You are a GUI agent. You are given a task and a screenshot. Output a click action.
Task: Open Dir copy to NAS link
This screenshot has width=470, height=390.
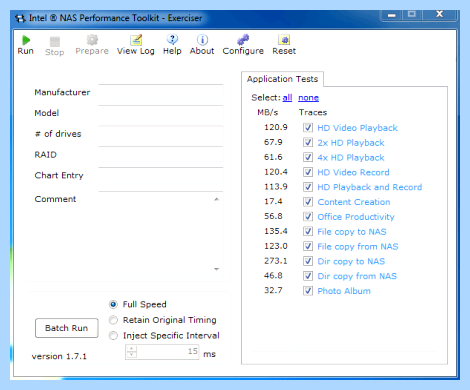[351, 261]
